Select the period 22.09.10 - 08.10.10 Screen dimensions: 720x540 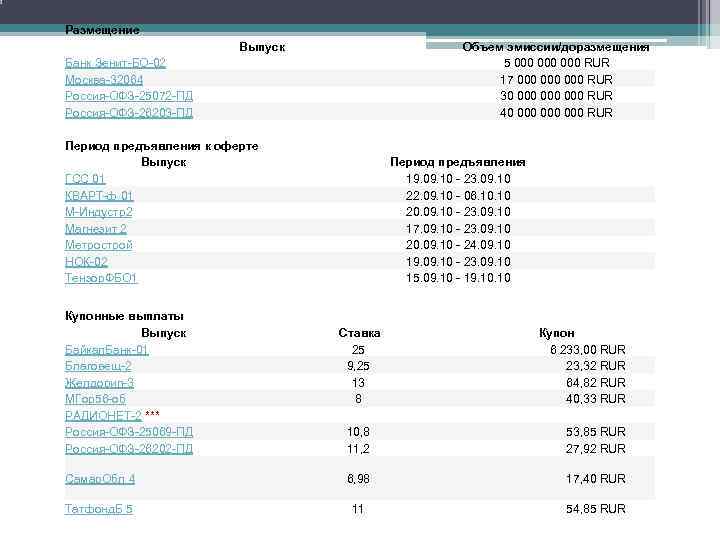[458, 196]
